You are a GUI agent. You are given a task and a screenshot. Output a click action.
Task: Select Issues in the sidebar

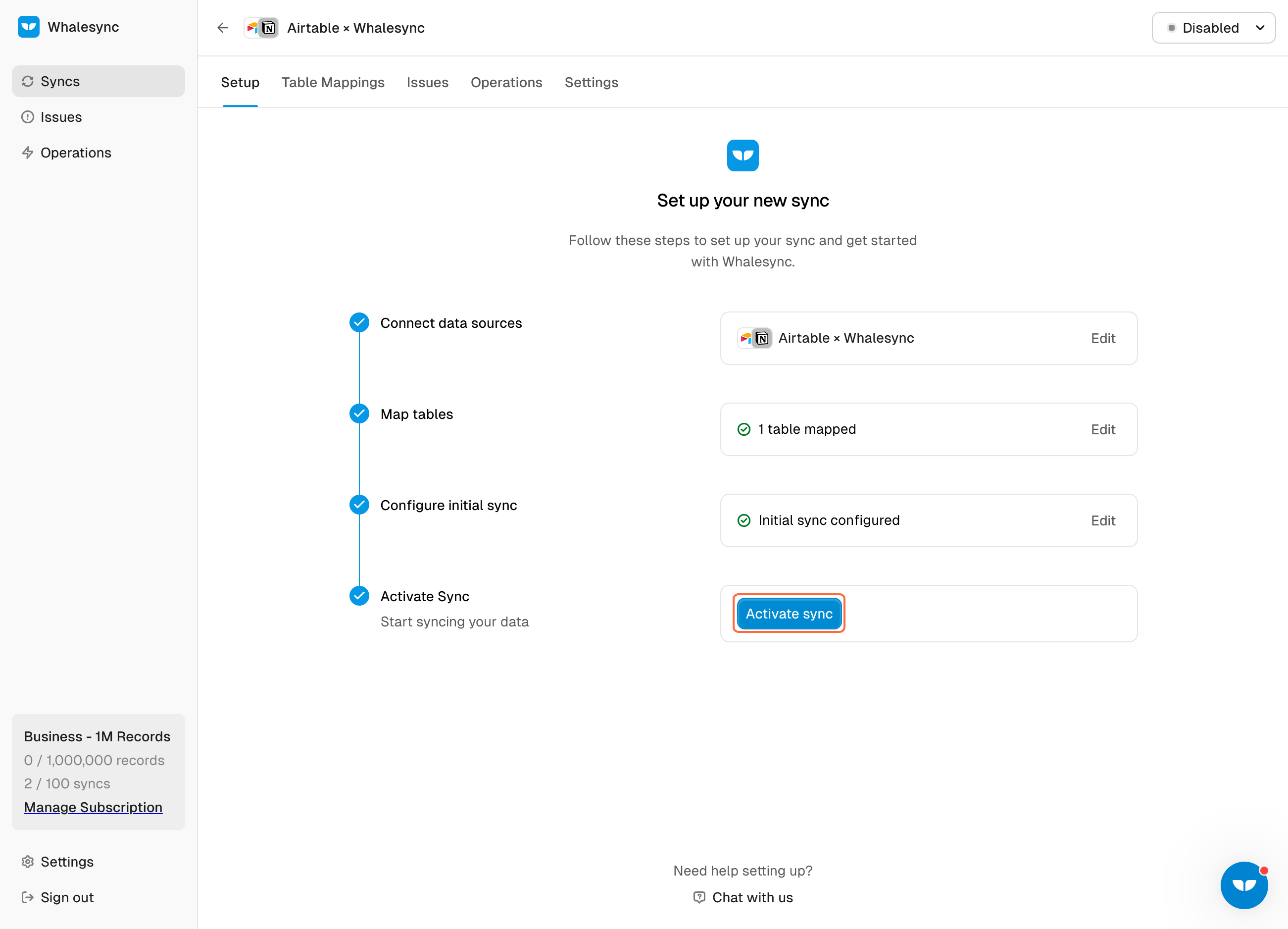pos(98,117)
